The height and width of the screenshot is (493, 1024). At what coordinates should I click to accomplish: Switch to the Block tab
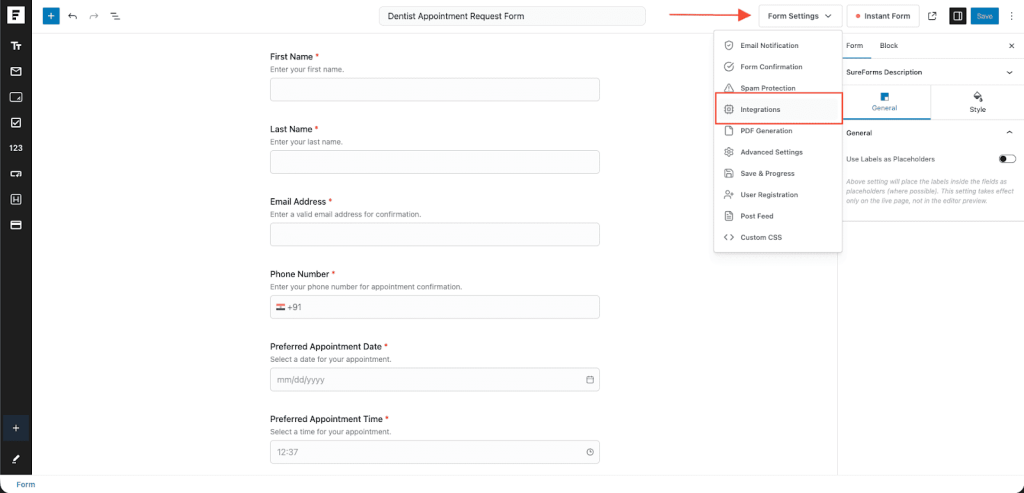click(888, 46)
